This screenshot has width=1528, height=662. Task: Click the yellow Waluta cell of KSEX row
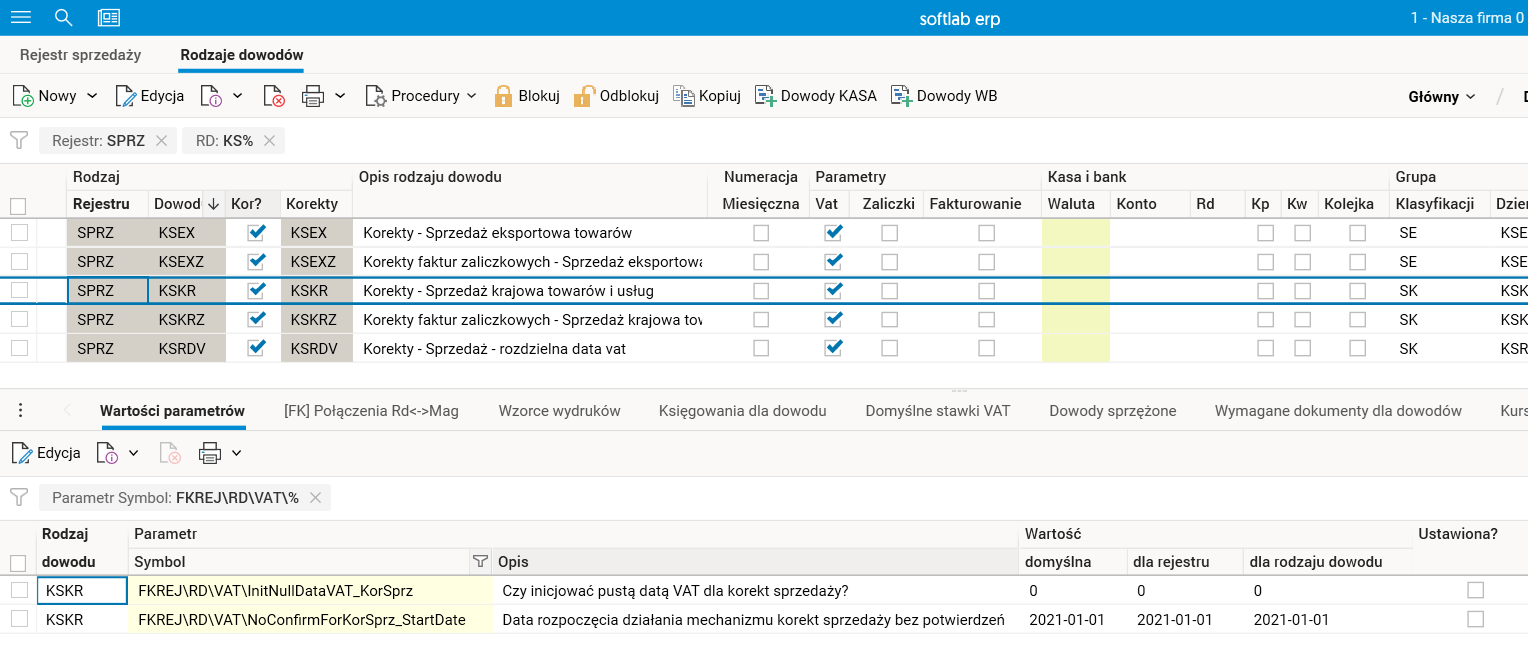(1075, 233)
